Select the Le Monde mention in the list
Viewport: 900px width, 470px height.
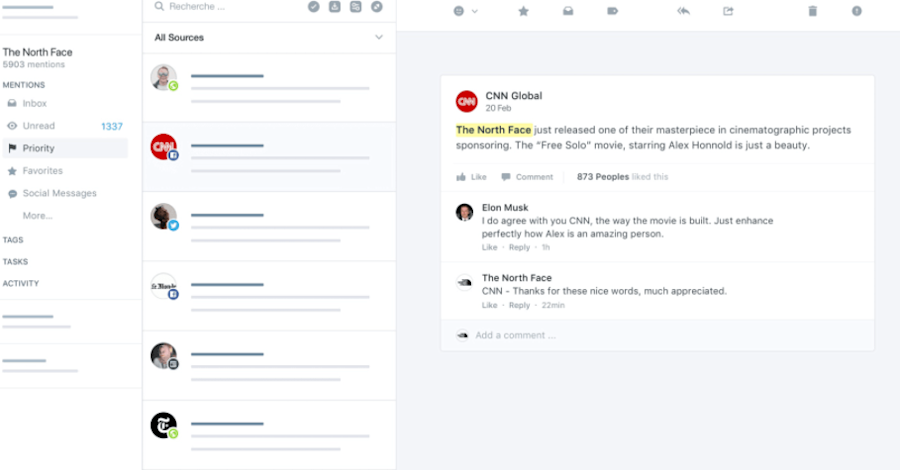click(x=269, y=296)
